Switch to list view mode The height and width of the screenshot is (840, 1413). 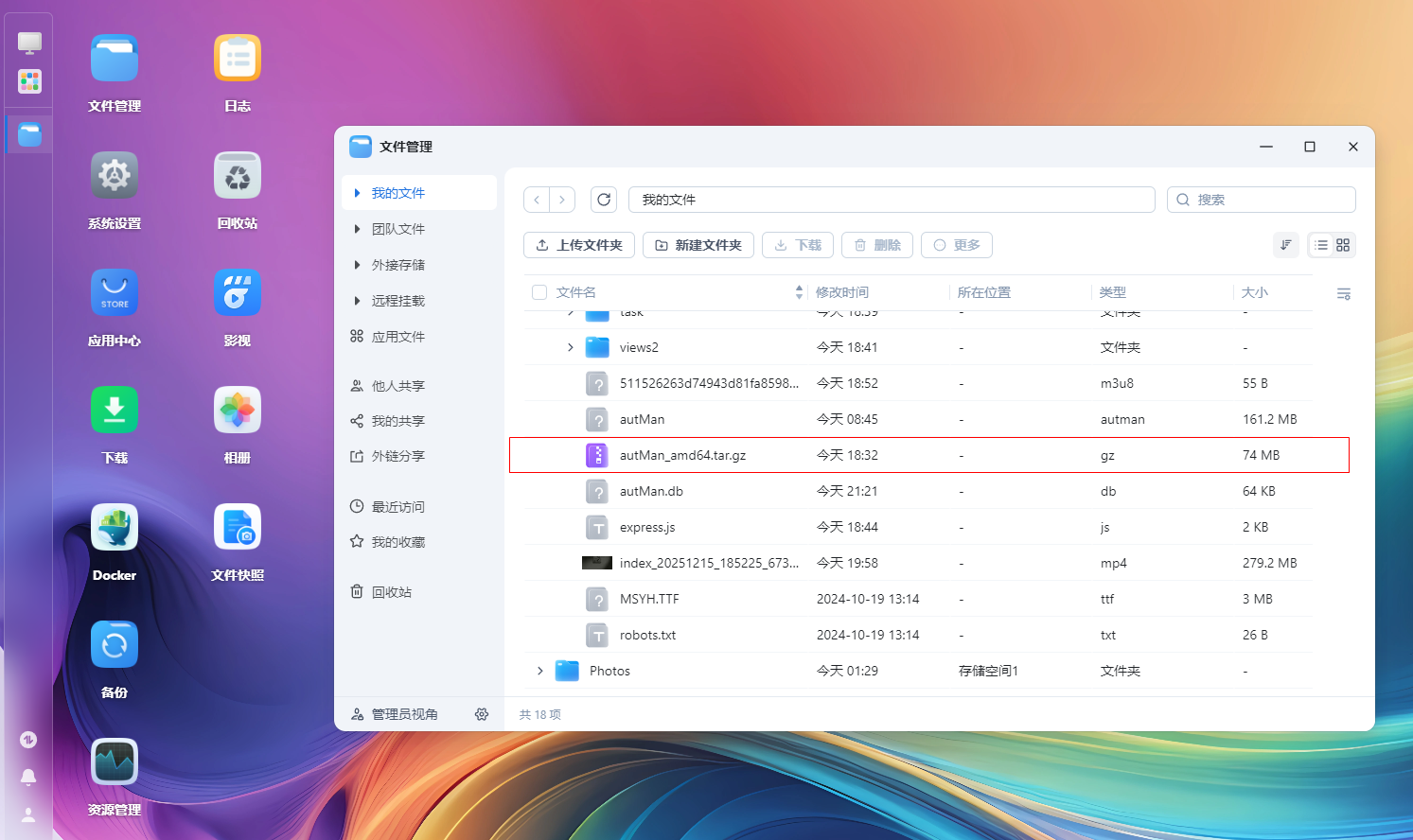(1321, 245)
